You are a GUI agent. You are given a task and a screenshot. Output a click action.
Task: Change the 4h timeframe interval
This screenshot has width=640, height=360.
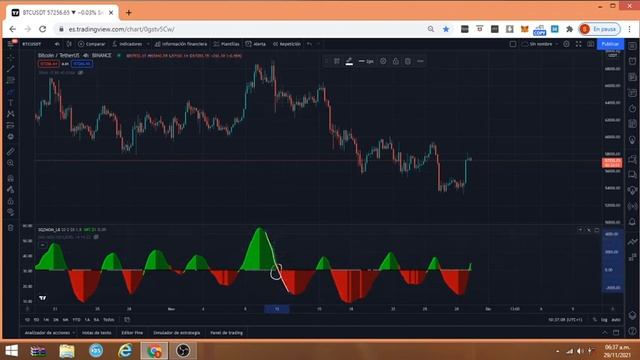[x=58, y=44]
